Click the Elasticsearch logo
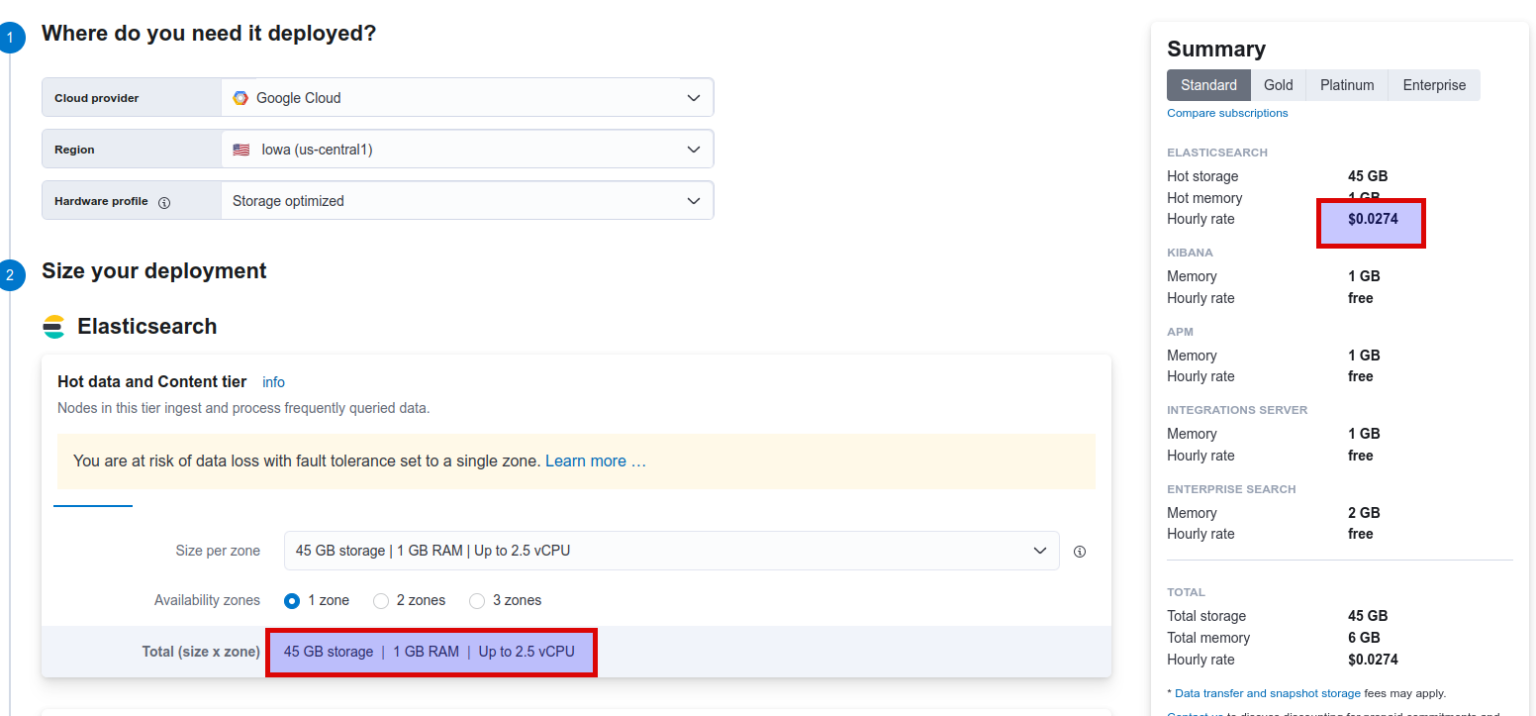Viewport: 1536px width, 716px height. tap(54, 326)
